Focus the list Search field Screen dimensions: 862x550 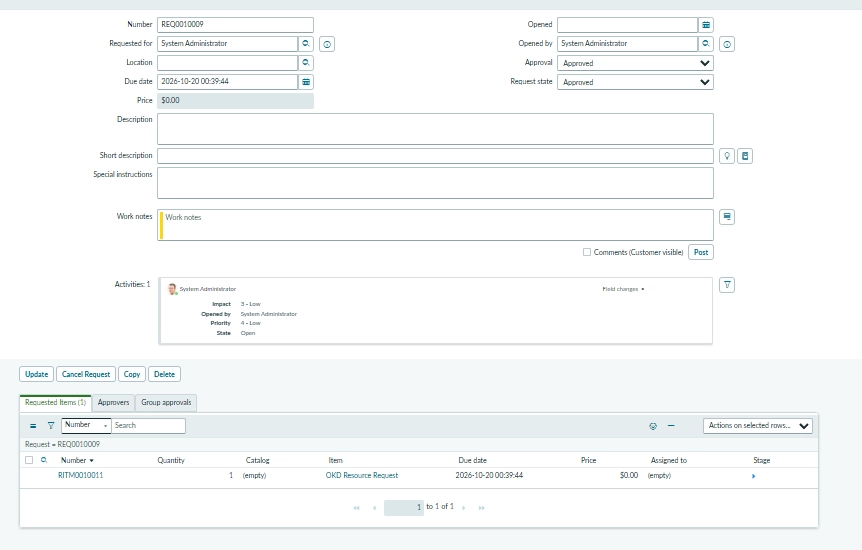coord(148,426)
